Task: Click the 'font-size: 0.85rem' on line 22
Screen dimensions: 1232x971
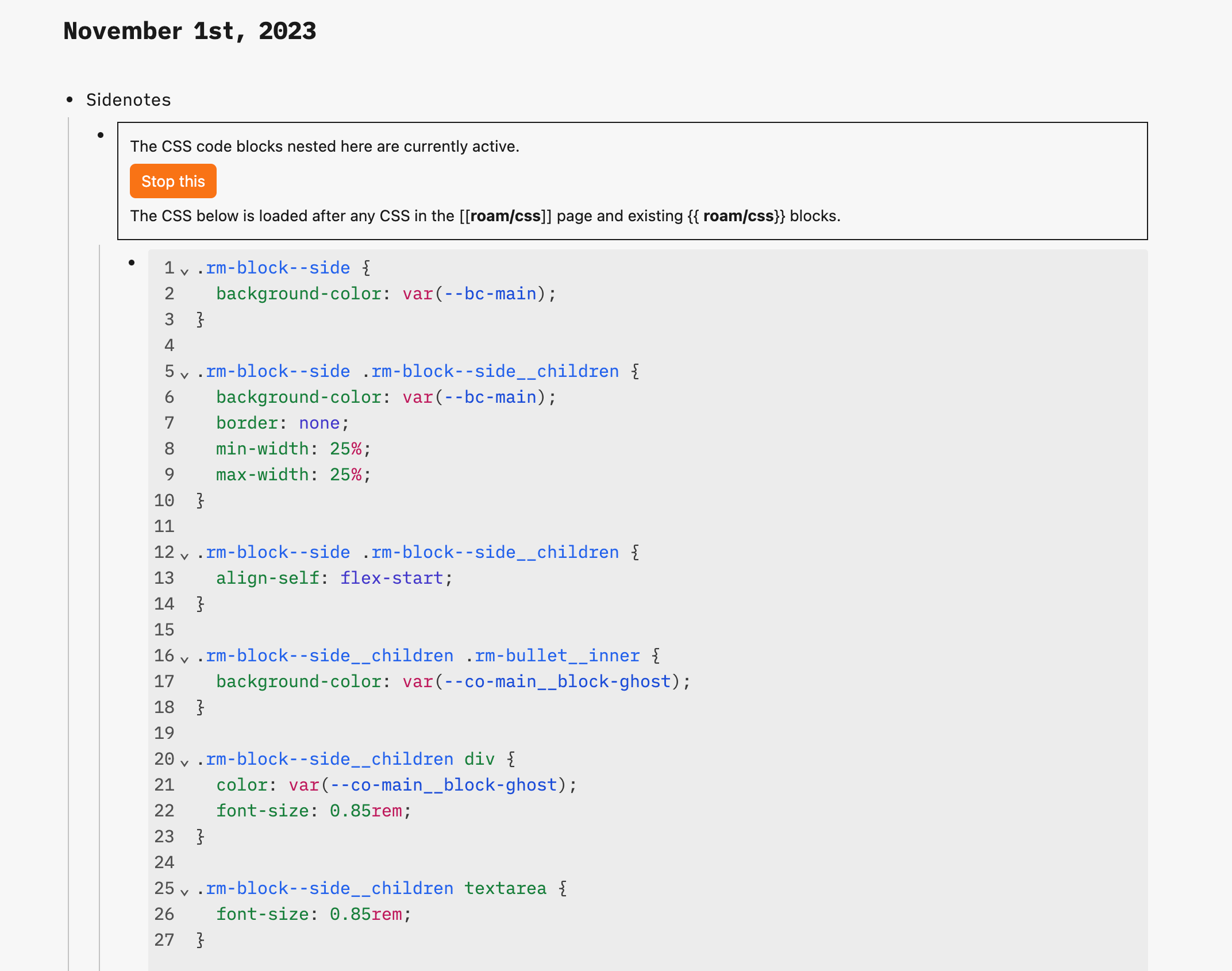Action: coord(313,811)
